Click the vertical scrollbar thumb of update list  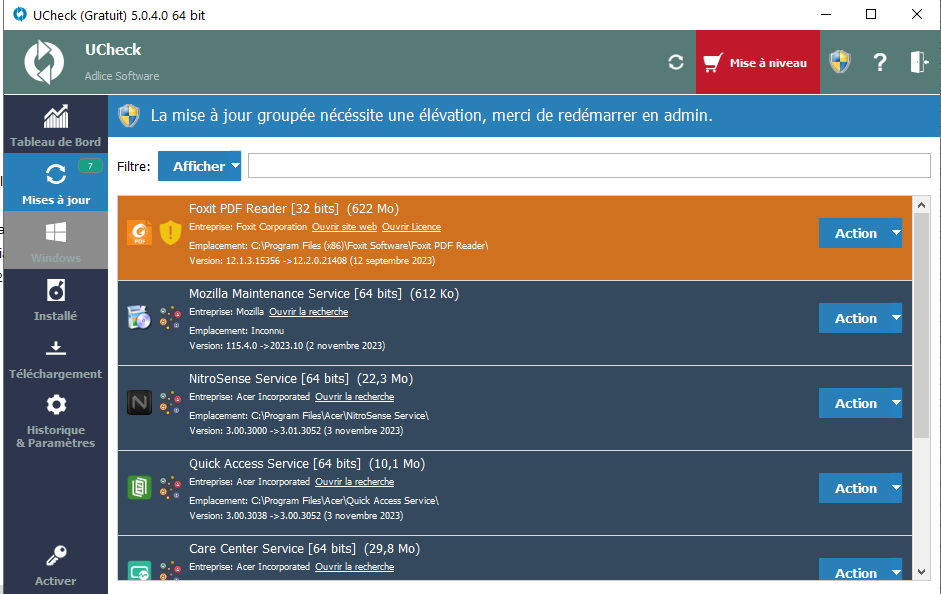point(921,325)
